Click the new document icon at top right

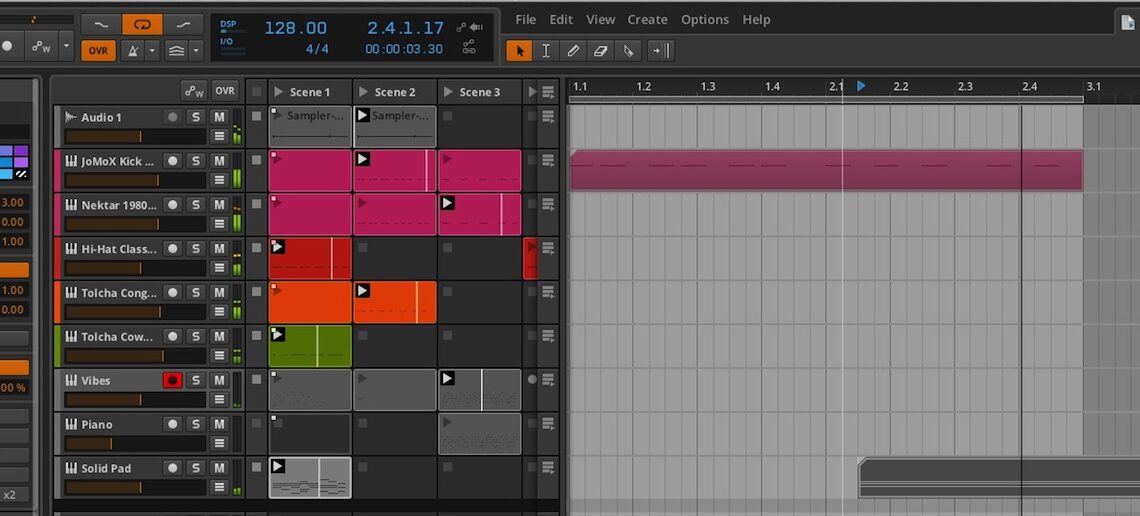[1128, 21]
